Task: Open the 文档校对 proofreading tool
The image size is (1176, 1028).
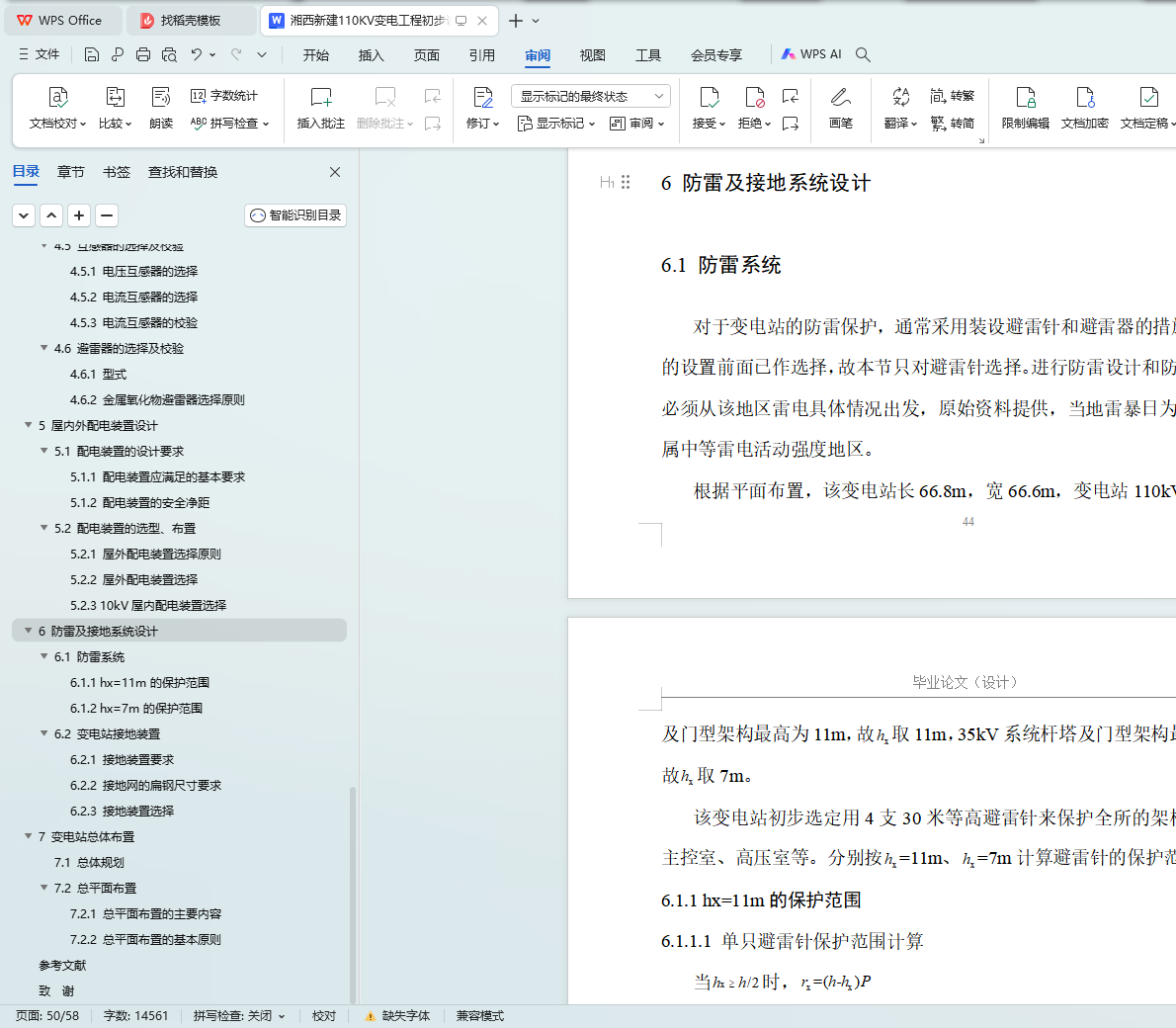Action: [57, 108]
